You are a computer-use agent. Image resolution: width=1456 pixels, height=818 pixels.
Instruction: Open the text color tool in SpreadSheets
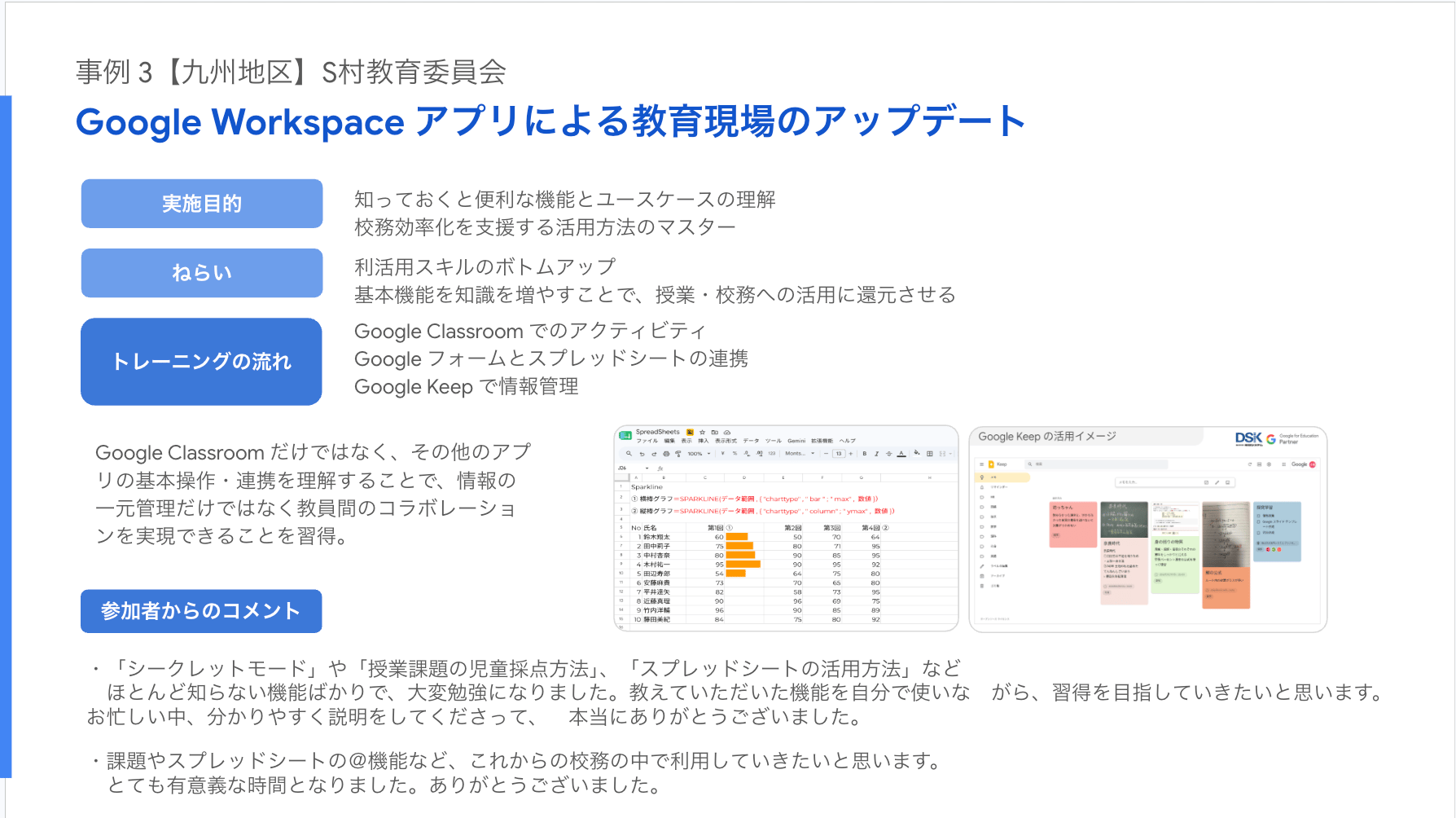pyautogui.click(x=901, y=454)
